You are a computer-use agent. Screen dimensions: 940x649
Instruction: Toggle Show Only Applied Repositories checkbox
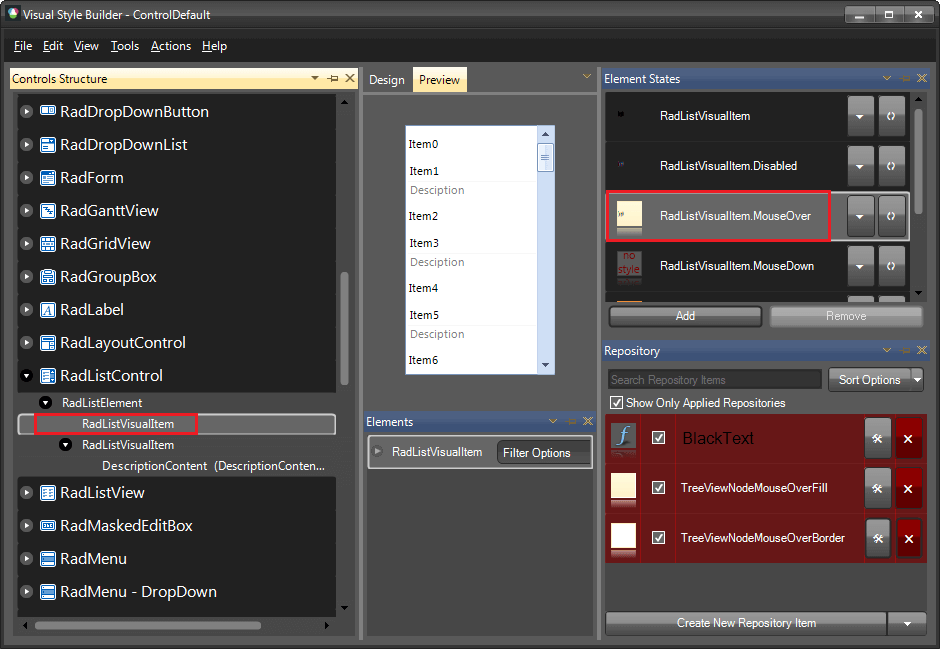616,403
